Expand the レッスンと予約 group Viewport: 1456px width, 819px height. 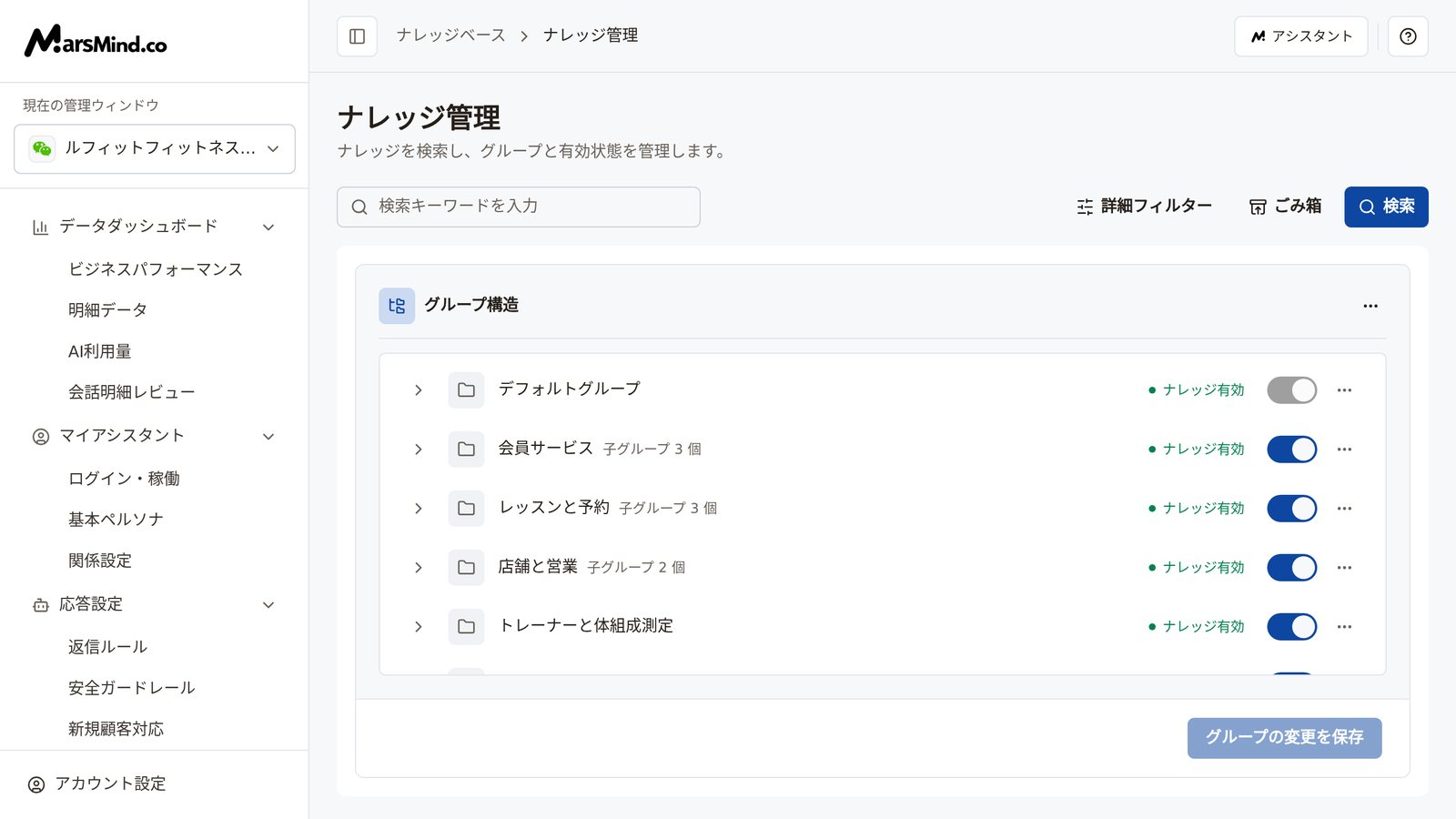419,509
